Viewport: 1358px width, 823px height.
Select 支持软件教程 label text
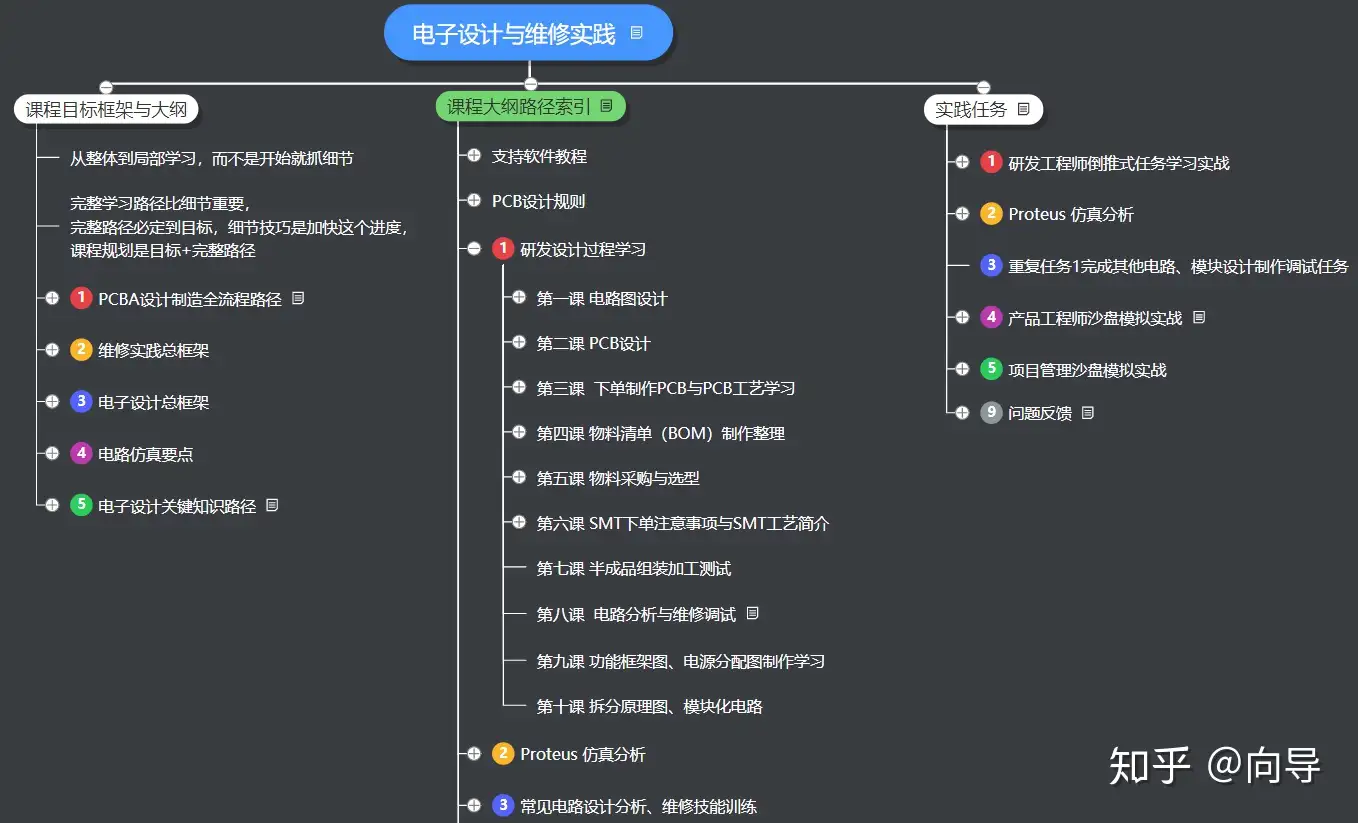point(539,156)
